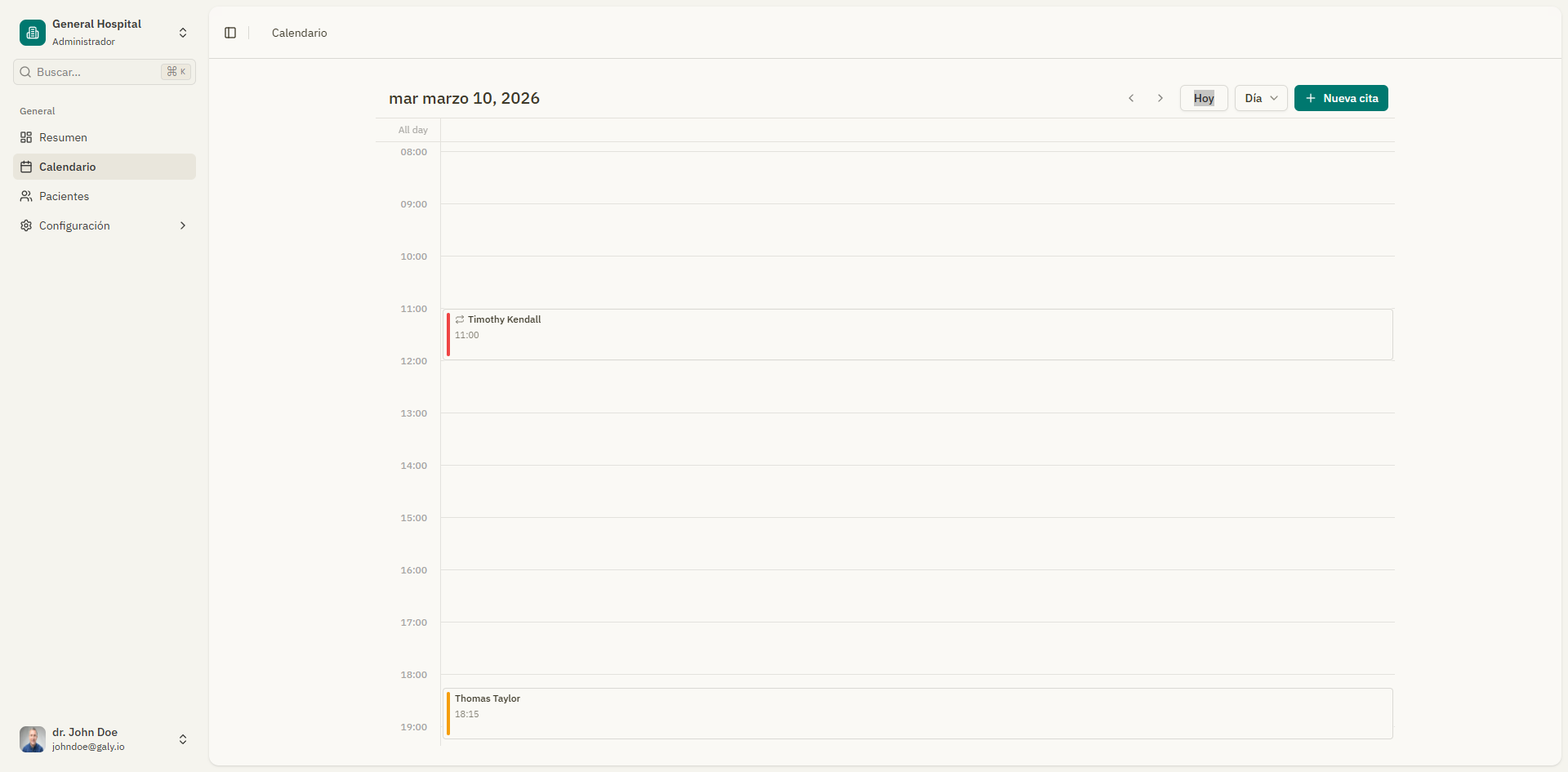Viewport: 1568px width, 772px height.
Task: Open the Día view selector dropdown
Action: pos(1260,97)
